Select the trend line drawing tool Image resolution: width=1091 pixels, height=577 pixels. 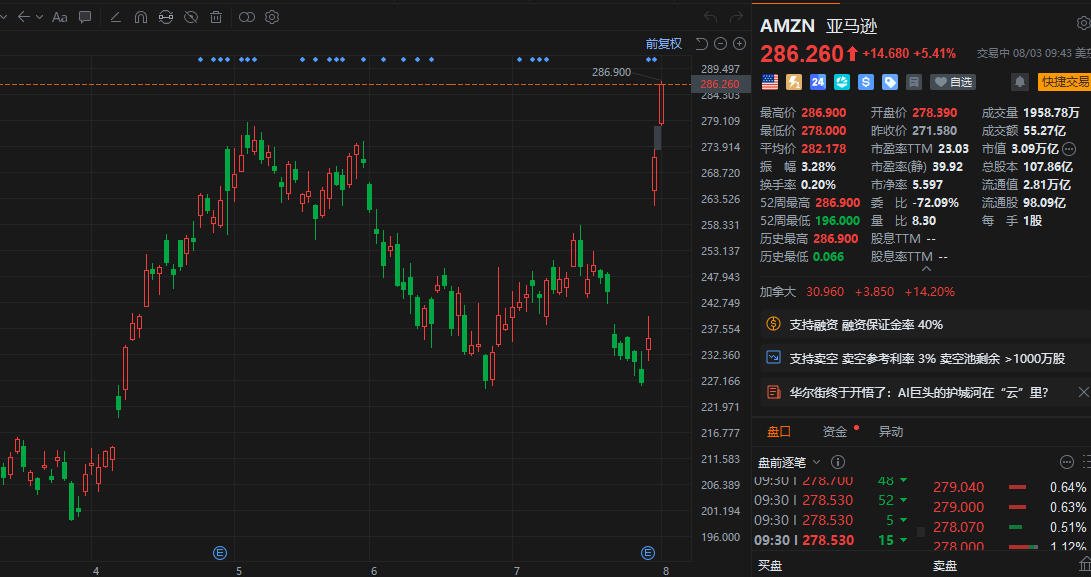pos(116,17)
